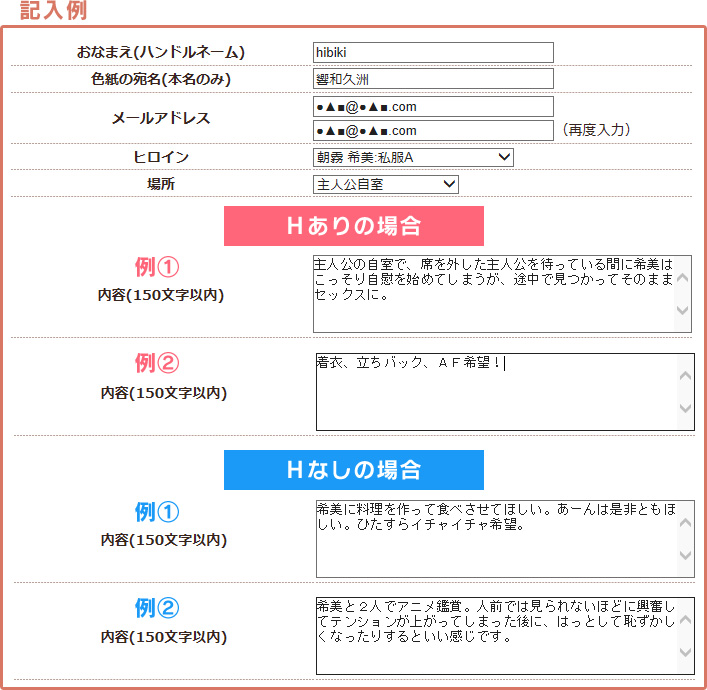Screen dimensions: 707x690
Task: Place cursor in the Hあり 例② content textarea
Action: tap(495, 392)
